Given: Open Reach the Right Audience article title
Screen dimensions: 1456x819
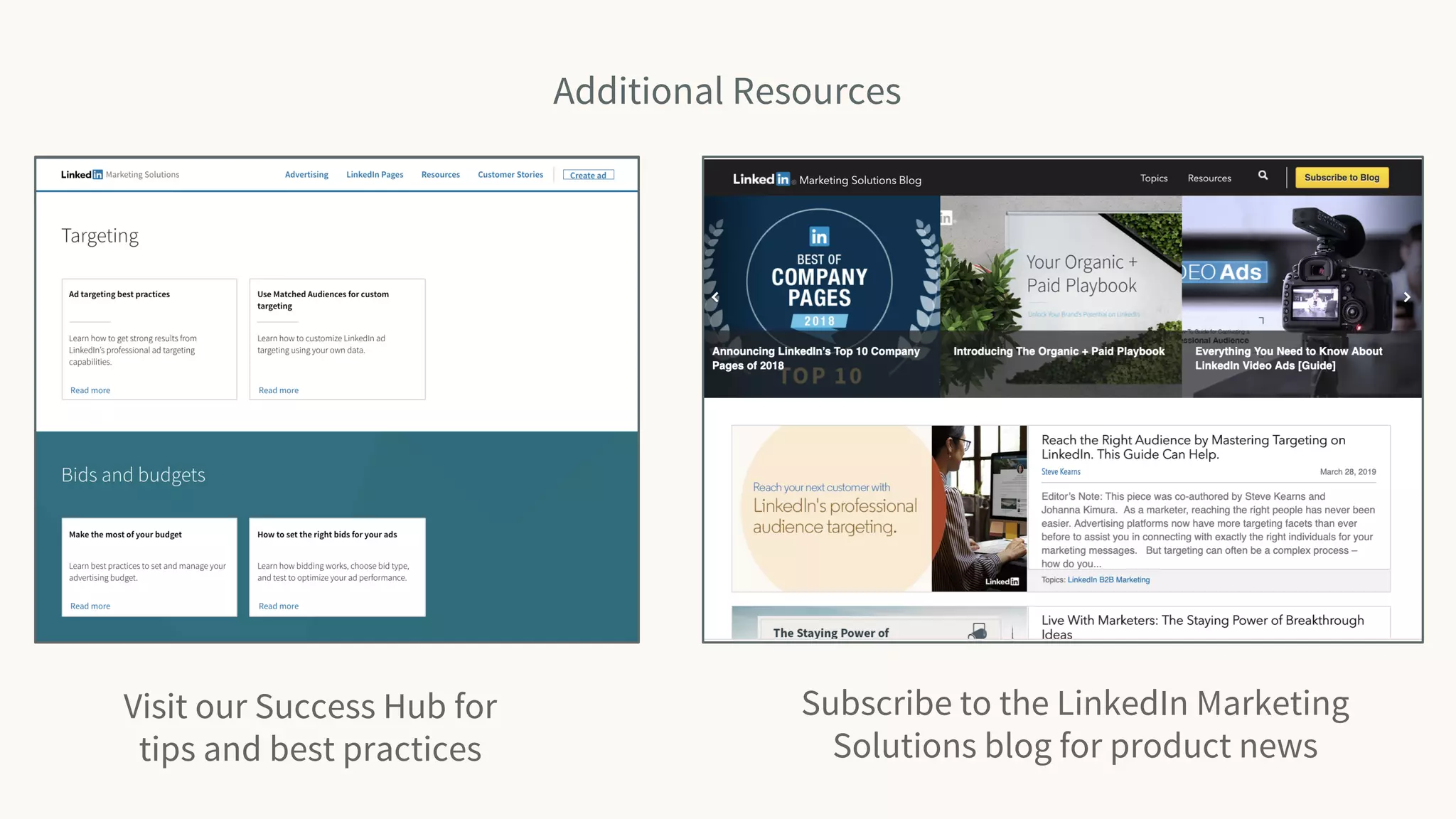Looking at the screenshot, I should [1193, 447].
